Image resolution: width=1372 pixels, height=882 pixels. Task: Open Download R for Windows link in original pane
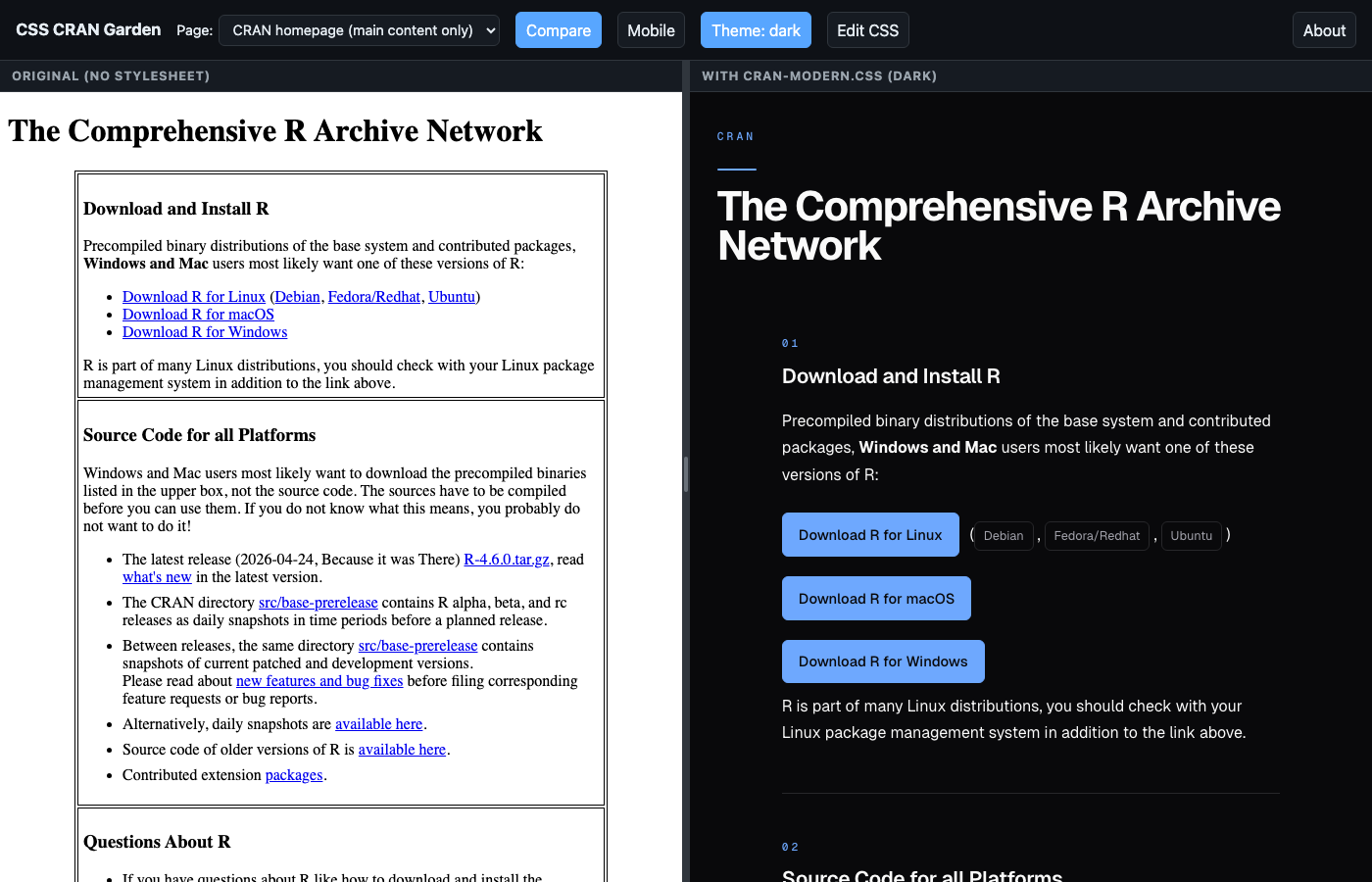click(x=205, y=332)
